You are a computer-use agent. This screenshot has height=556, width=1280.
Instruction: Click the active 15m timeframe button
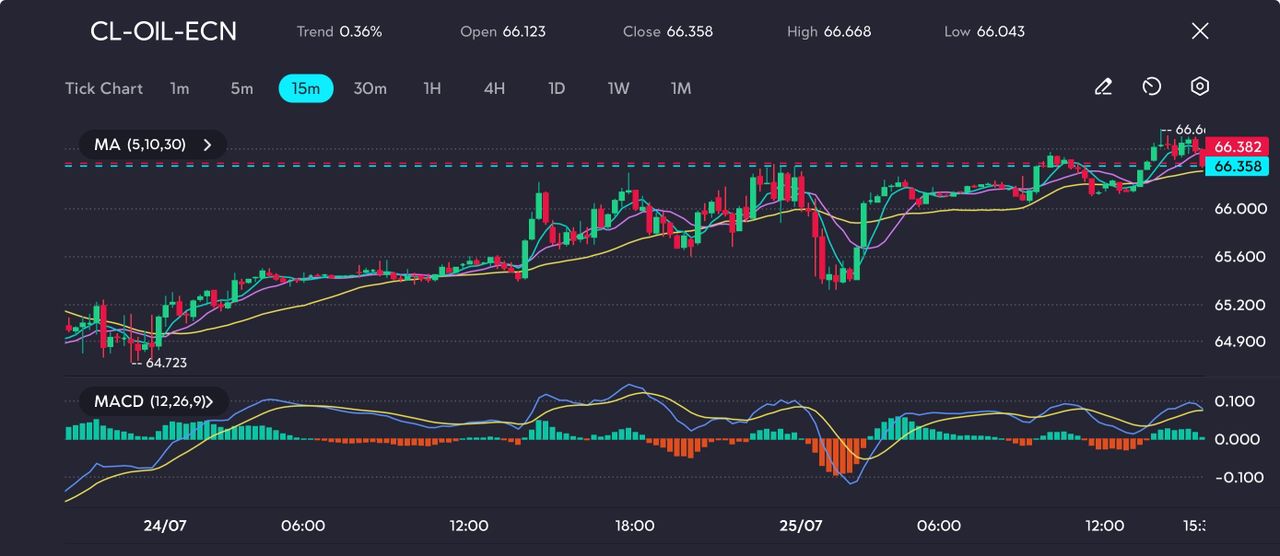(x=306, y=89)
